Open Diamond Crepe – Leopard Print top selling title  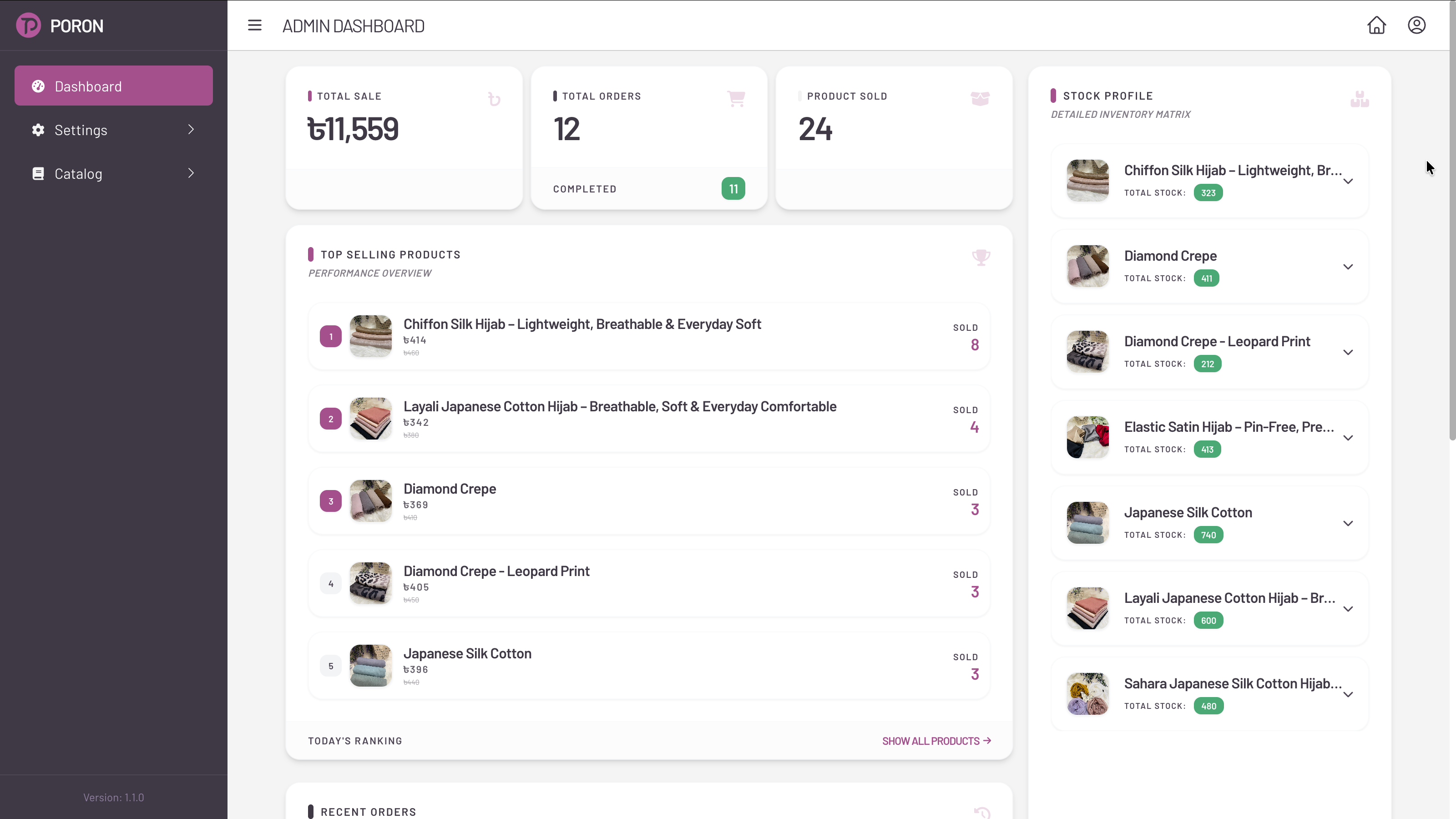coord(496,571)
